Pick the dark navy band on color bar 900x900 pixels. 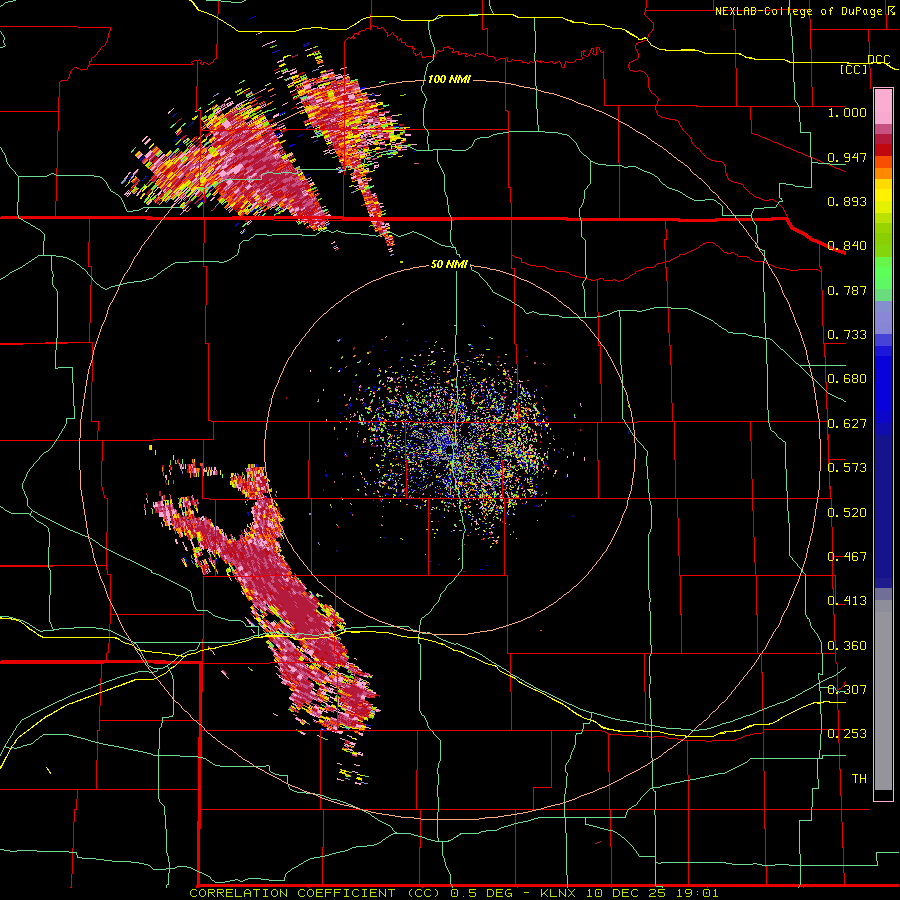(x=883, y=511)
